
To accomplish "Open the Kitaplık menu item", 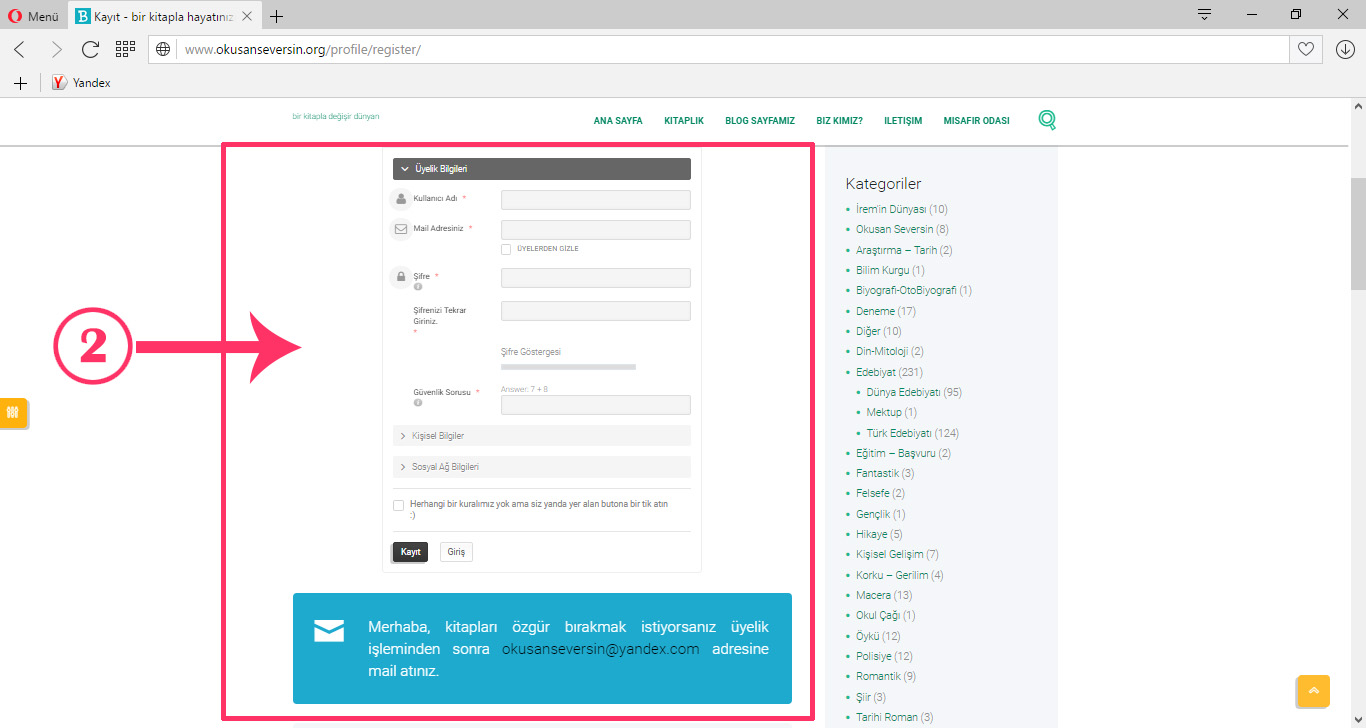I will click(x=684, y=121).
